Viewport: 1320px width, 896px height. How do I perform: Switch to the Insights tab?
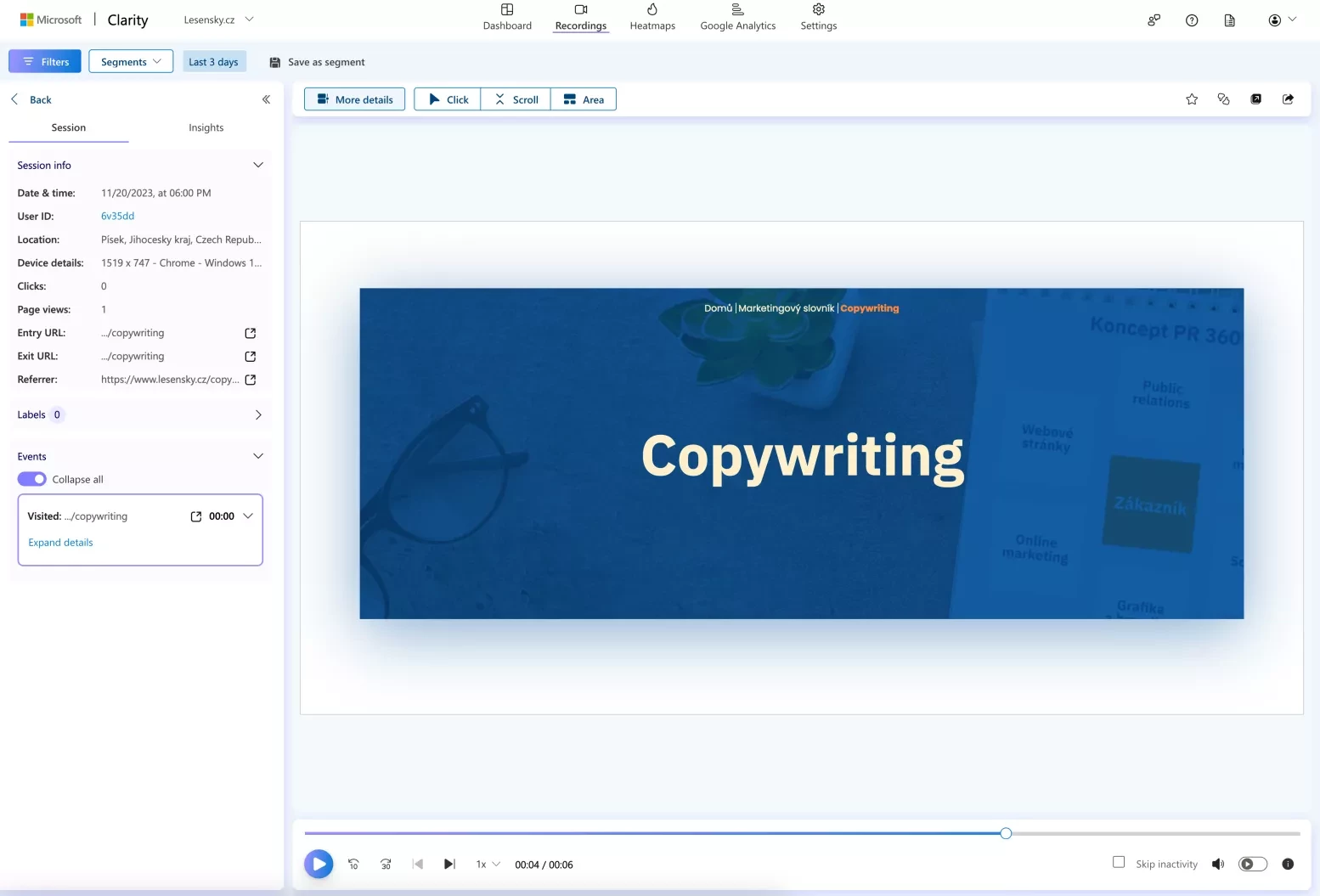click(206, 127)
